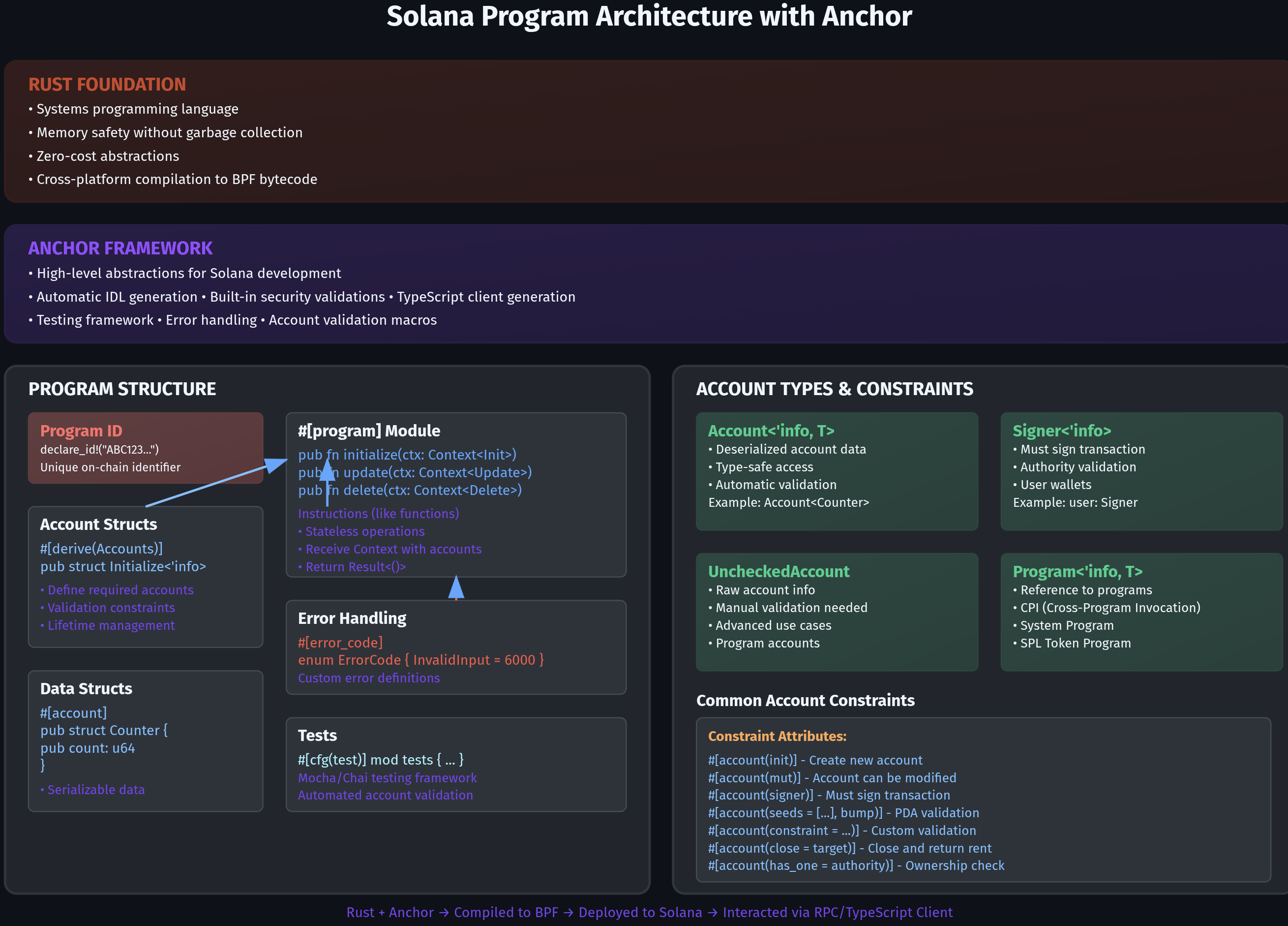
Task: Click 'pub struct Initialize<'info>' line
Action: pyautogui.click(x=123, y=566)
